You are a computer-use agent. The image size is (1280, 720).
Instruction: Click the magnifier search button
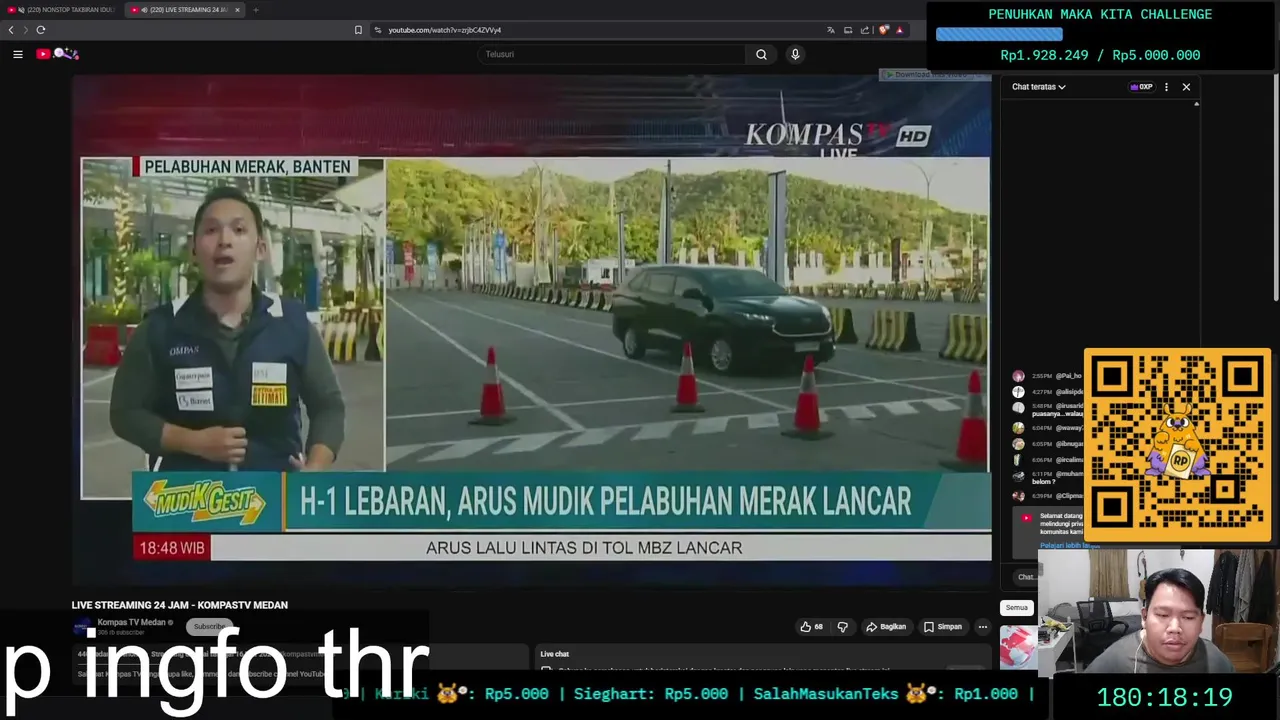[x=761, y=54]
